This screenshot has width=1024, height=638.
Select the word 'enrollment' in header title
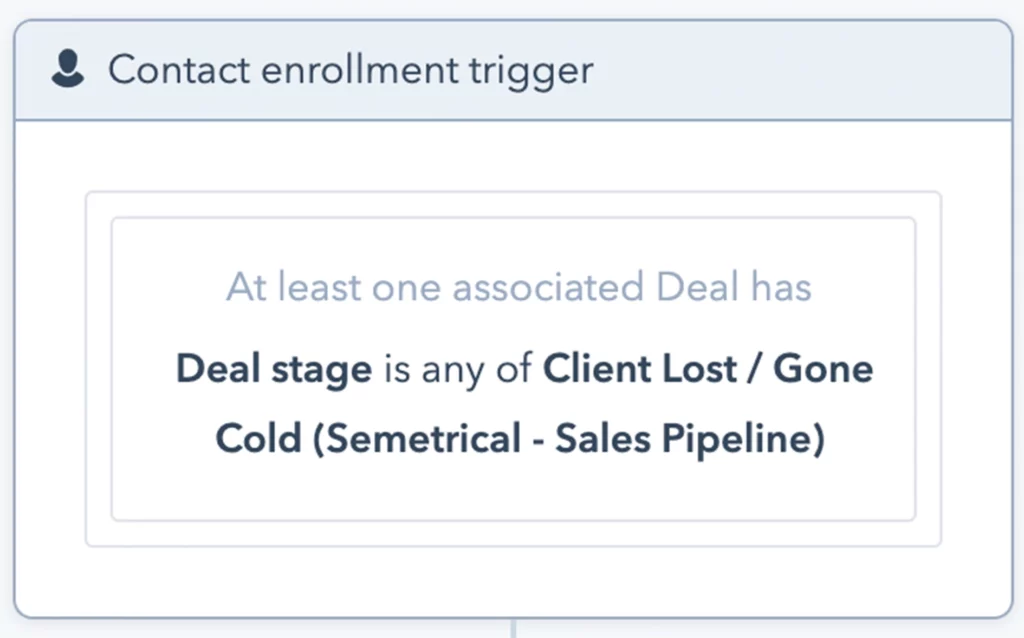[360, 70]
